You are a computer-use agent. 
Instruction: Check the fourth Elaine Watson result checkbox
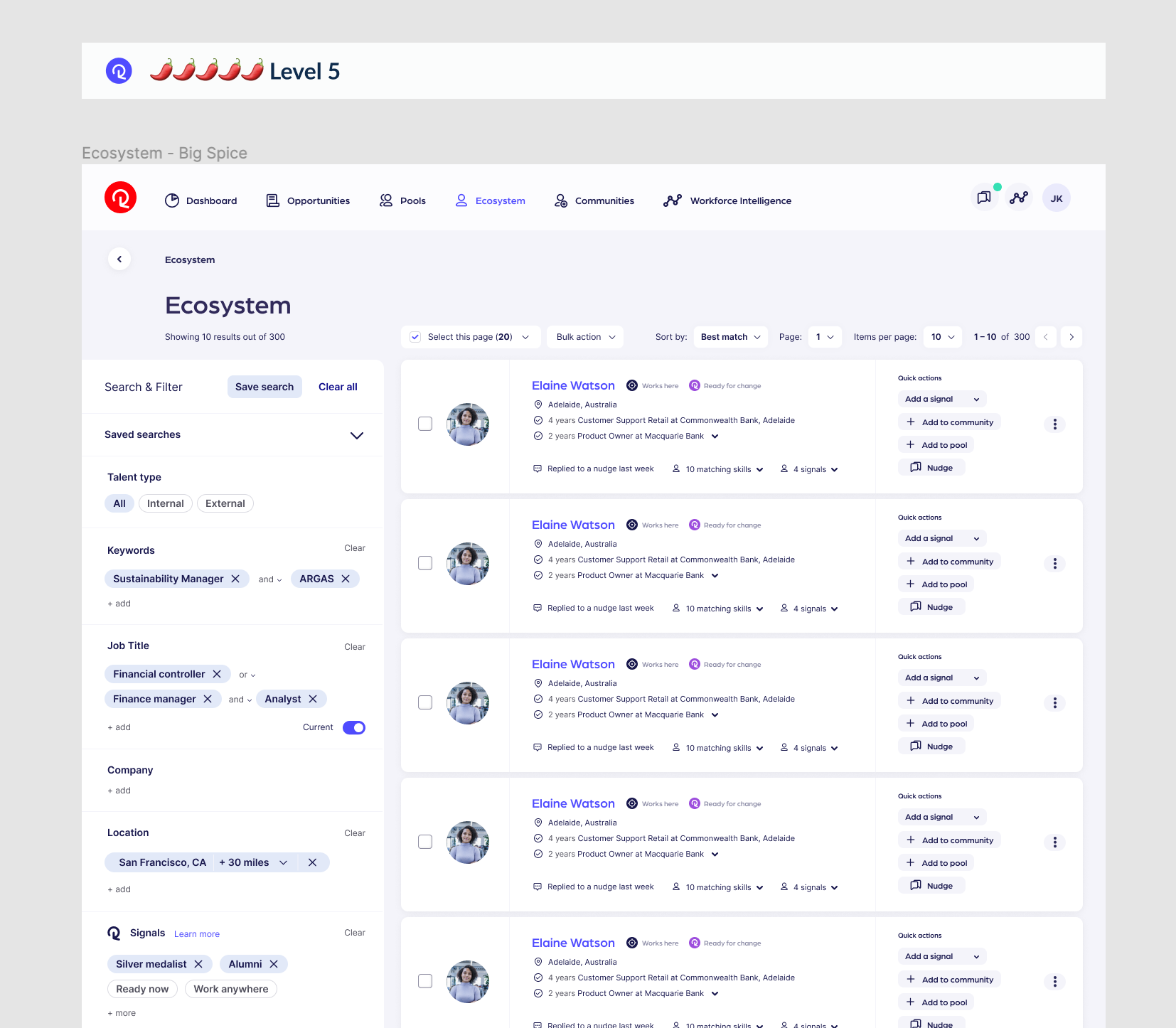point(425,842)
